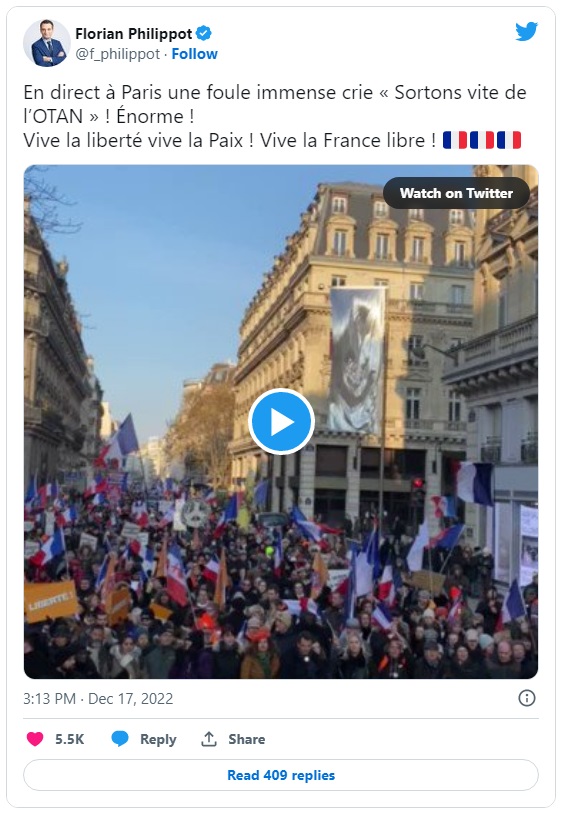Click the Florian Philippot display name
The height and width of the screenshot is (815, 564).
click(134, 34)
